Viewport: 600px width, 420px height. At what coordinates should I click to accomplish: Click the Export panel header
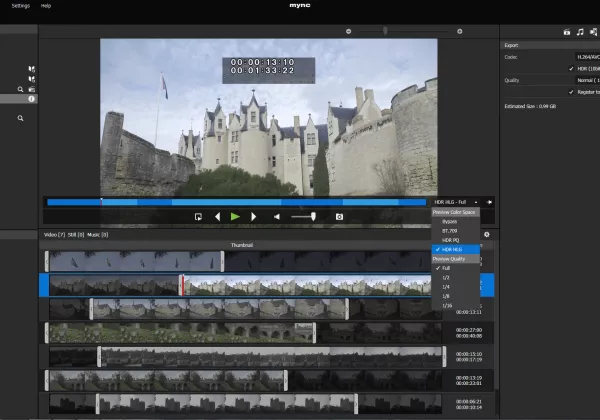click(550, 45)
